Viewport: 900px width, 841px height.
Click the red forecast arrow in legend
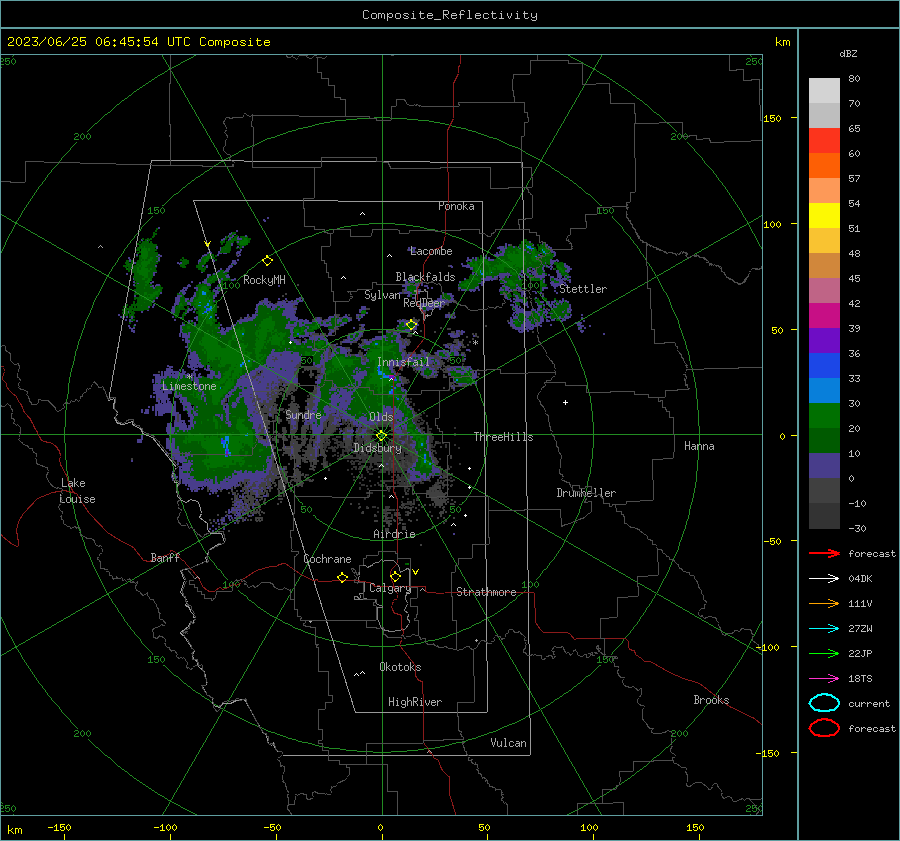click(824, 553)
